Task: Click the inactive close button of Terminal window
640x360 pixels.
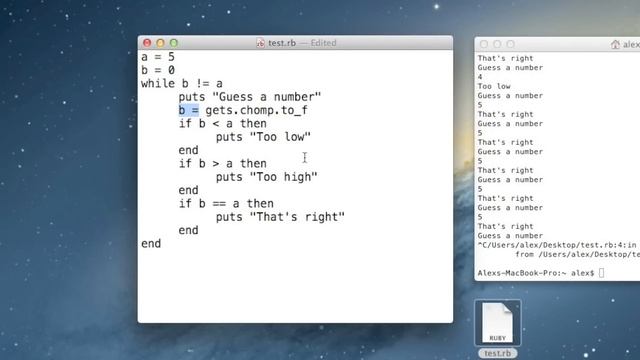Action: (484, 44)
